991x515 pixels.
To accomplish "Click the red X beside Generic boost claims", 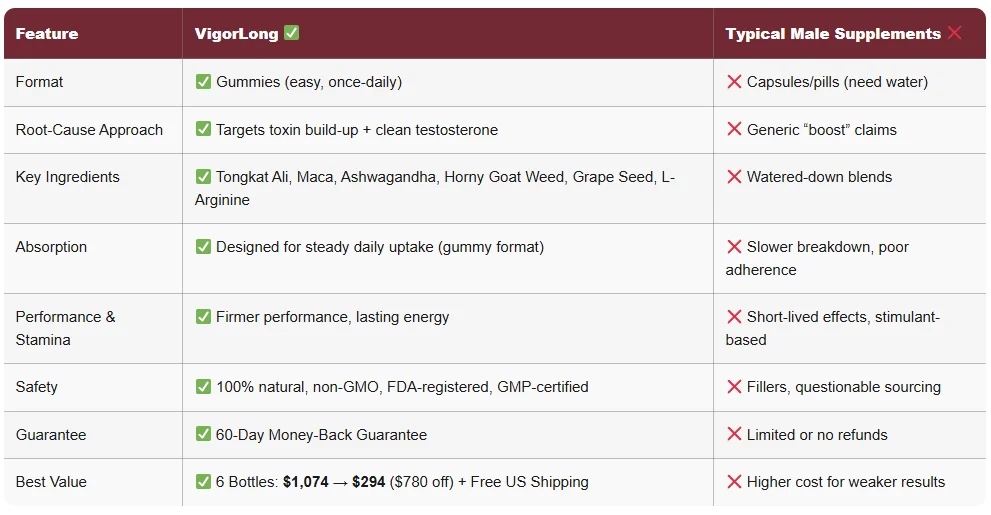I will pyautogui.click(x=734, y=130).
